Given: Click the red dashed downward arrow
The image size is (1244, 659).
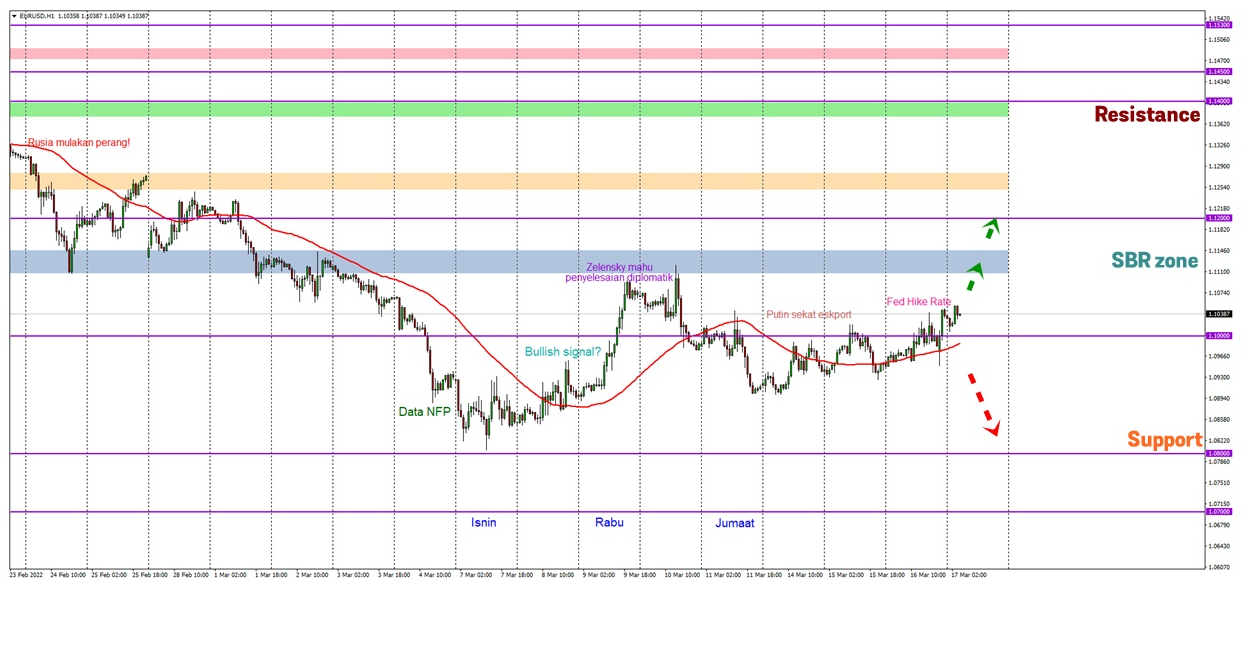Looking at the screenshot, I should (982, 404).
